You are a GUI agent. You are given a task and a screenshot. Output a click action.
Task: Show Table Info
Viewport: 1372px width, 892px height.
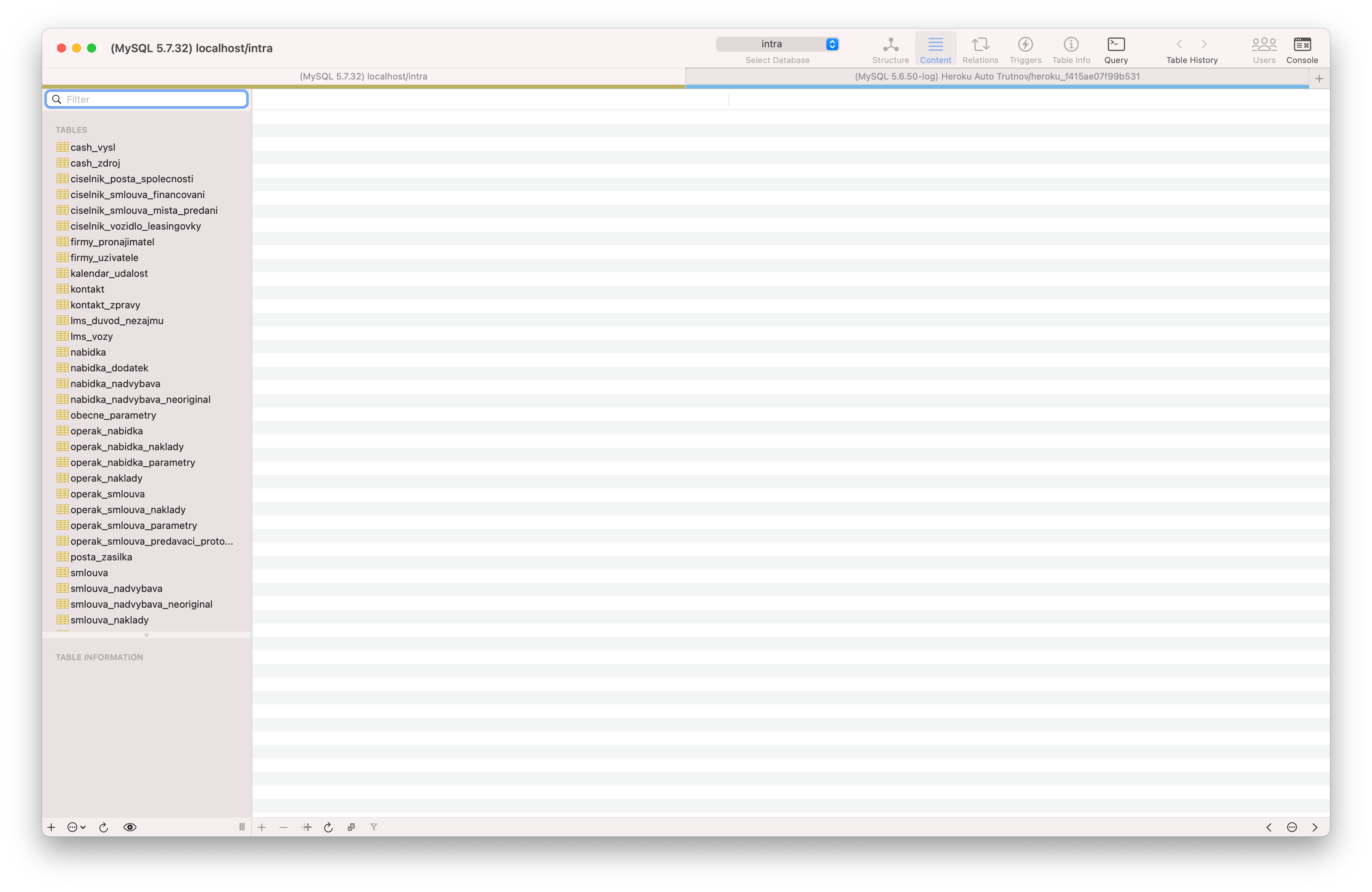[x=1071, y=49]
